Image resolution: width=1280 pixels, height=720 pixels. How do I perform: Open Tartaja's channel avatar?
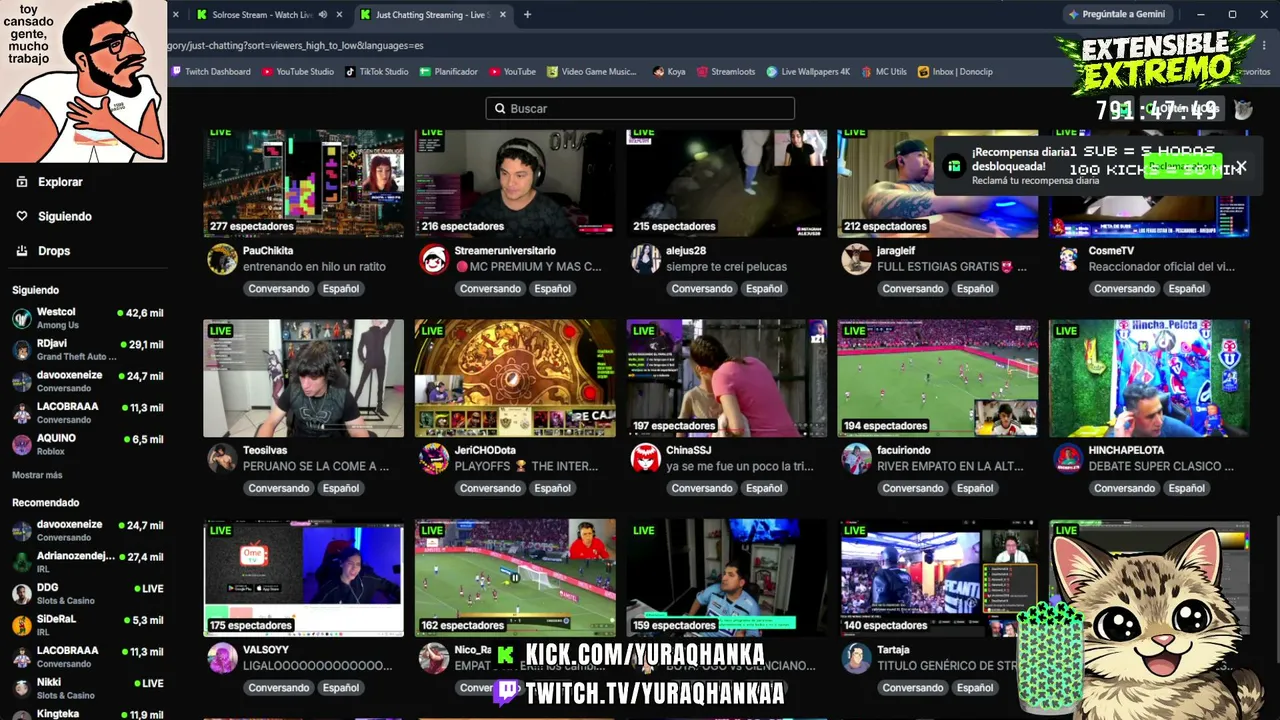coord(856,658)
